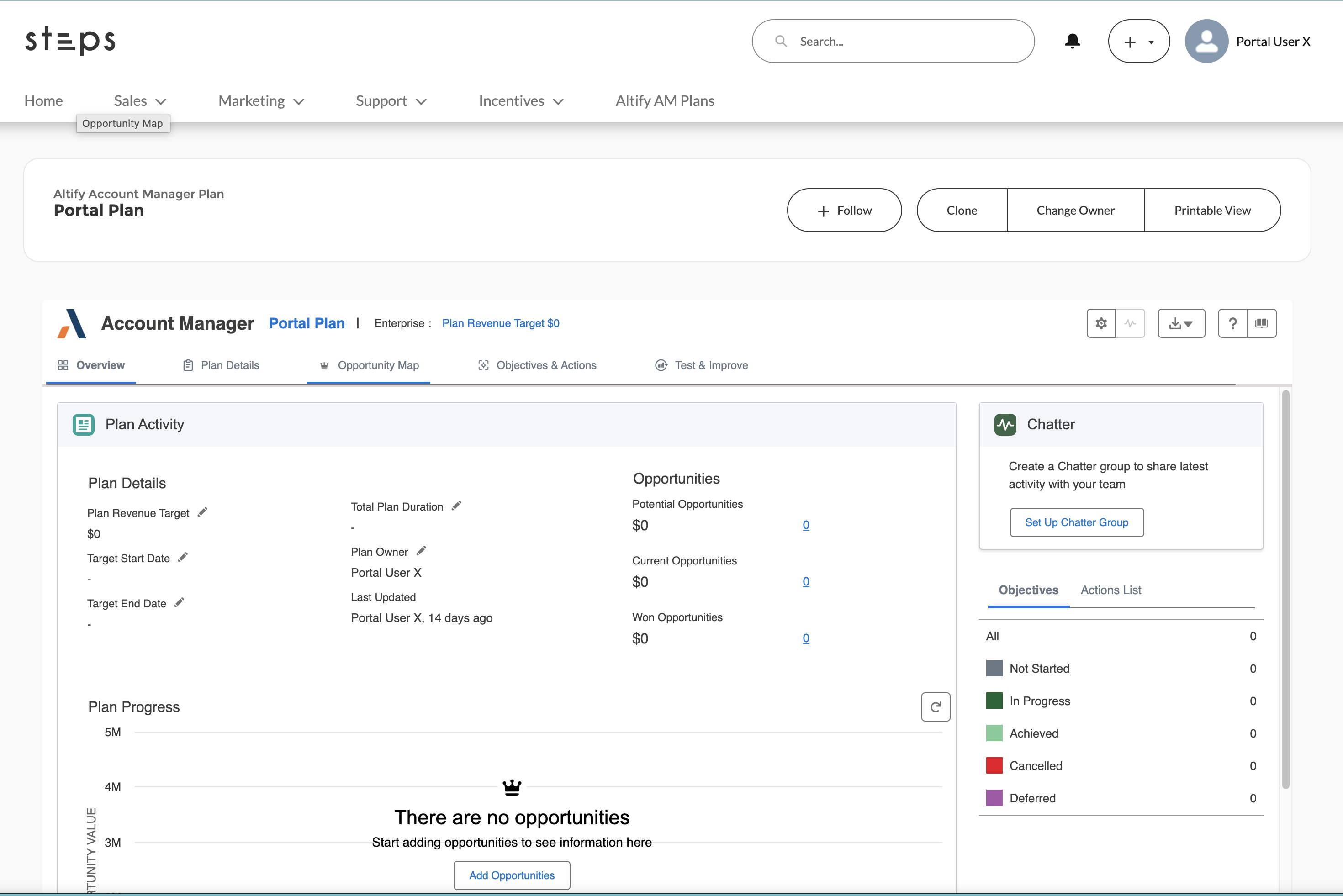Click the Set Up Chatter Group button

pyautogui.click(x=1076, y=522)
